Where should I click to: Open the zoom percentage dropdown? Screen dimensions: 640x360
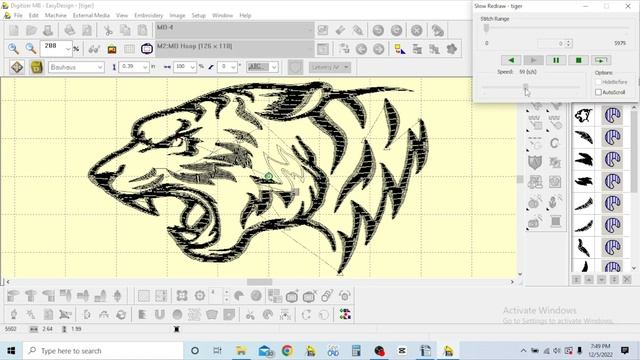(x=68, y=49)
